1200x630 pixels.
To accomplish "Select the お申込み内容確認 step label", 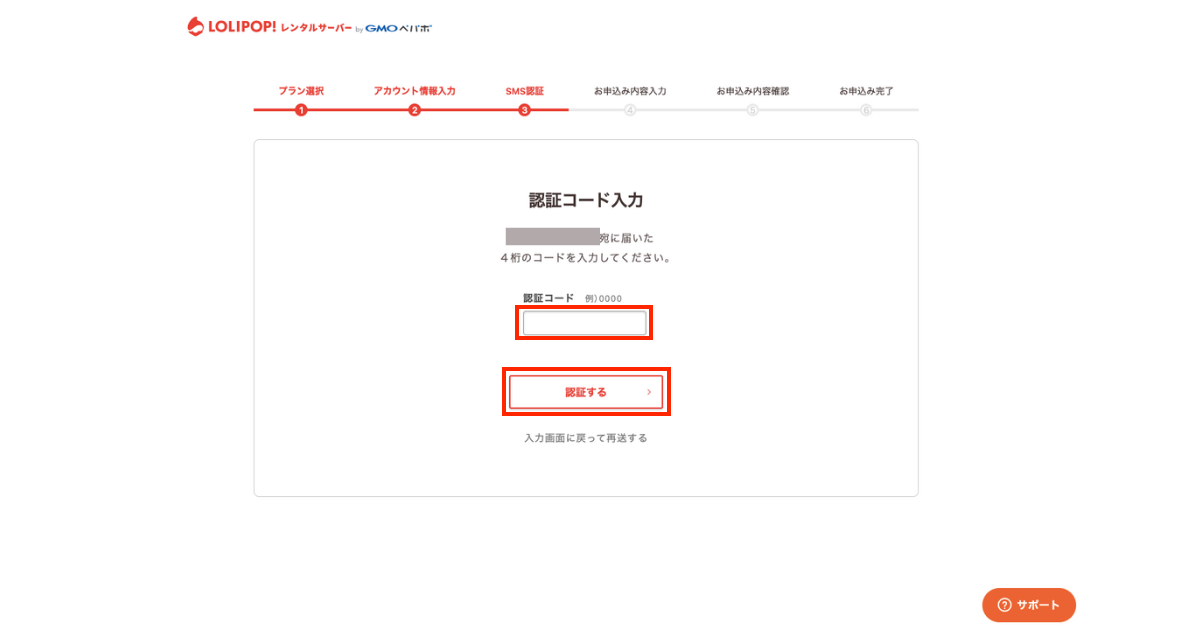I will click(752, 91).
